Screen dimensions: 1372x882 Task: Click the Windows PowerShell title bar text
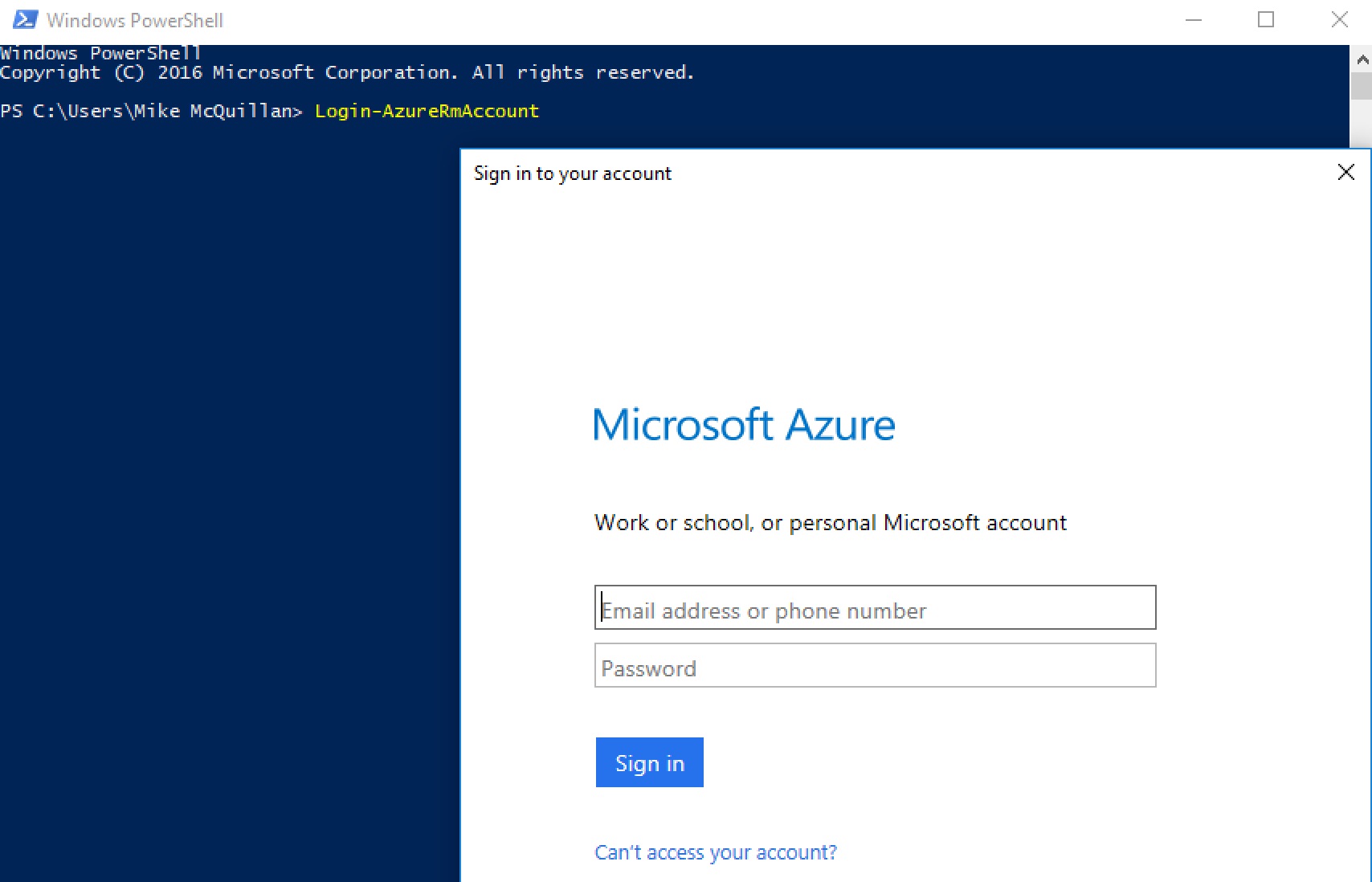pos(135,20)
